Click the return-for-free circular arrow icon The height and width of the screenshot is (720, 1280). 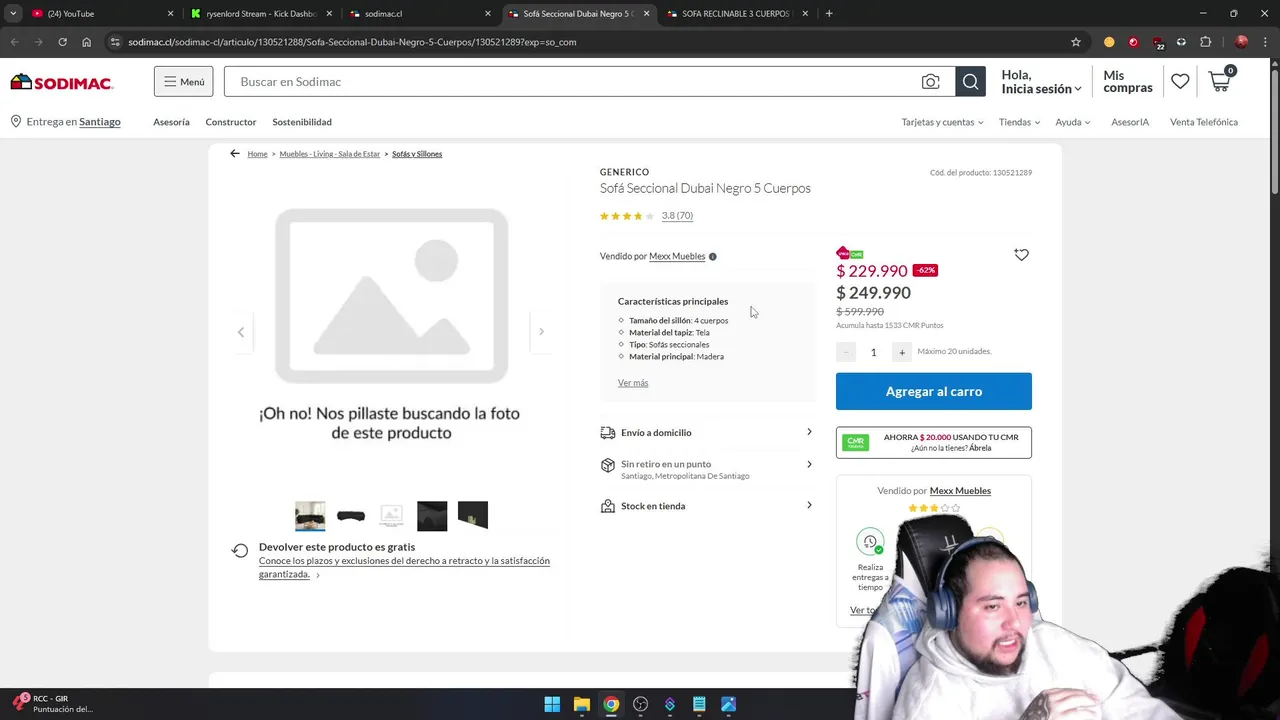click(240, 551)
